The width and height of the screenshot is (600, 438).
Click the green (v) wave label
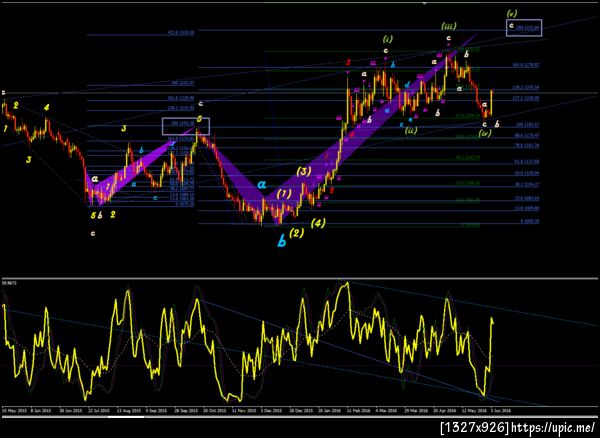512,14
